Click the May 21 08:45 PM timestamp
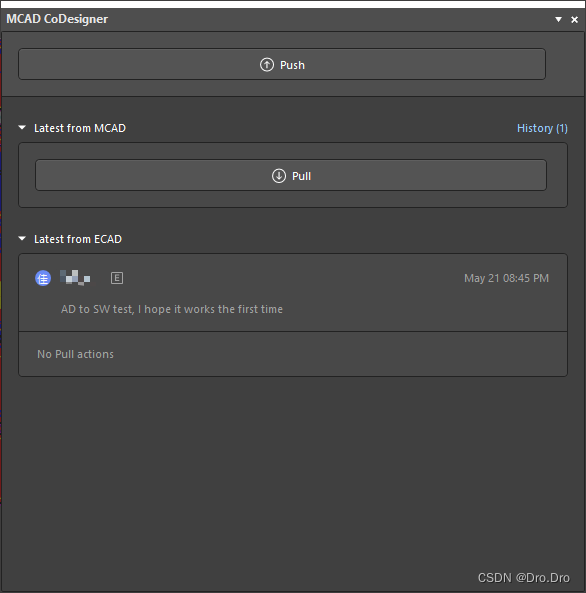The width and height of the screenshot is (586, 593). (506, 278)
